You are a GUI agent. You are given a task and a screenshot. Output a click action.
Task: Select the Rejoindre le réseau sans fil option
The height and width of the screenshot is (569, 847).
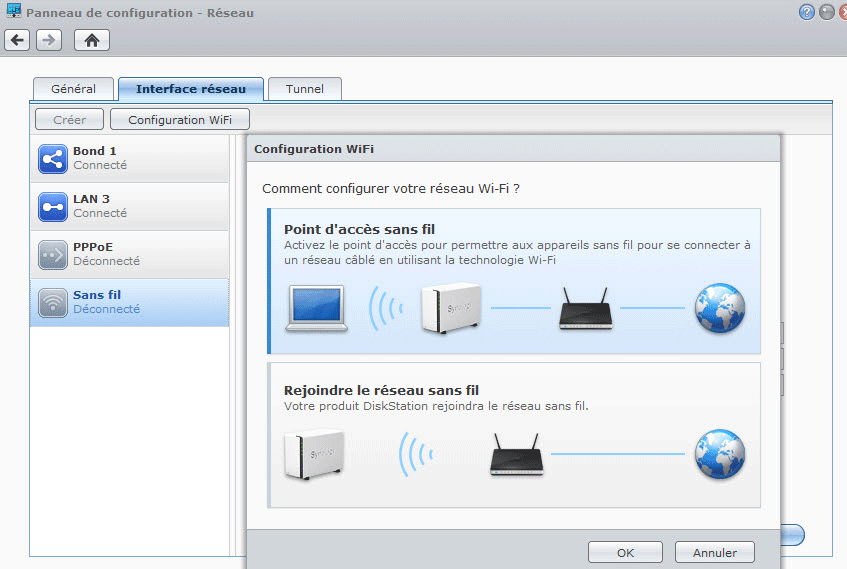514,435
